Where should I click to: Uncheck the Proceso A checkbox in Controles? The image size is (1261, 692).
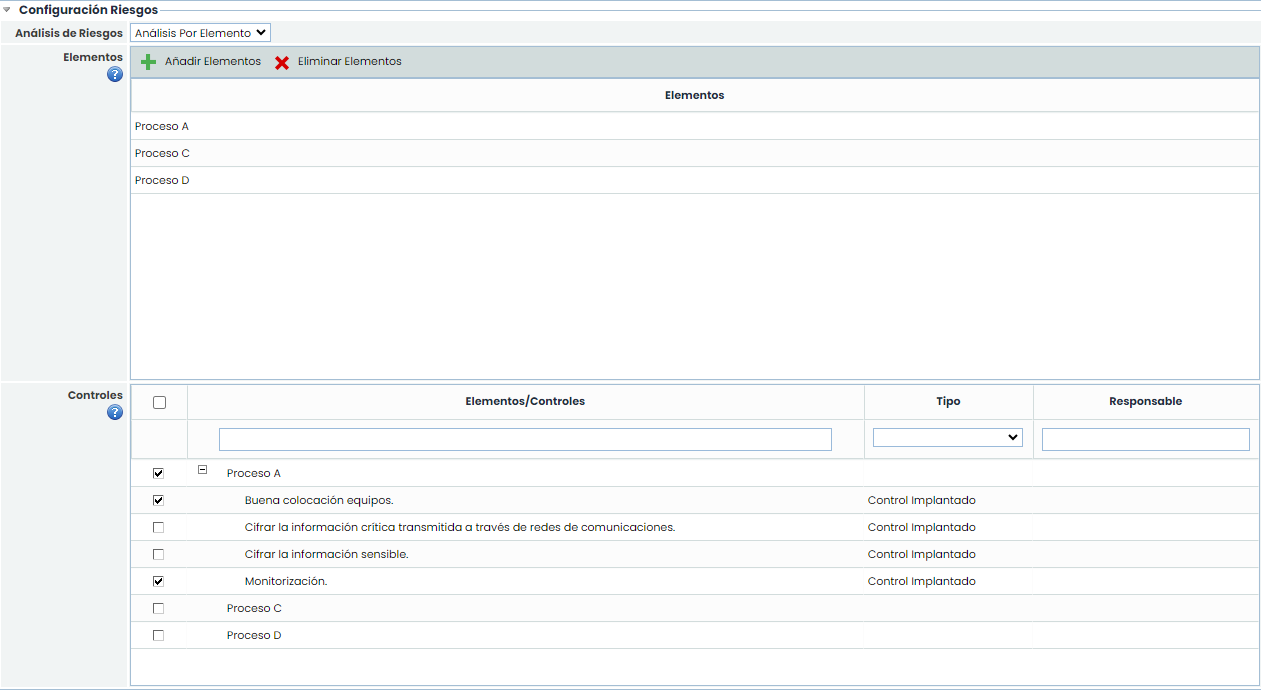point(158,474)
